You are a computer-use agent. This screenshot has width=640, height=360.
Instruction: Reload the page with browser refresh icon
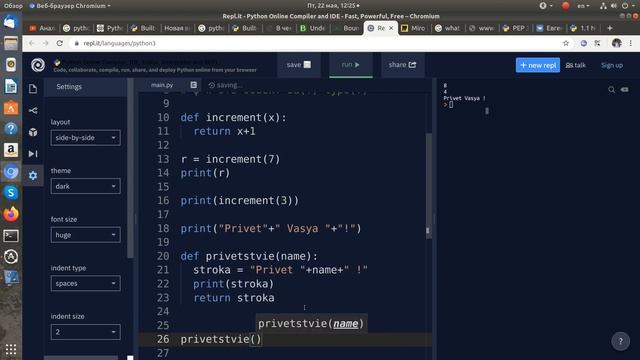(60, 43)
